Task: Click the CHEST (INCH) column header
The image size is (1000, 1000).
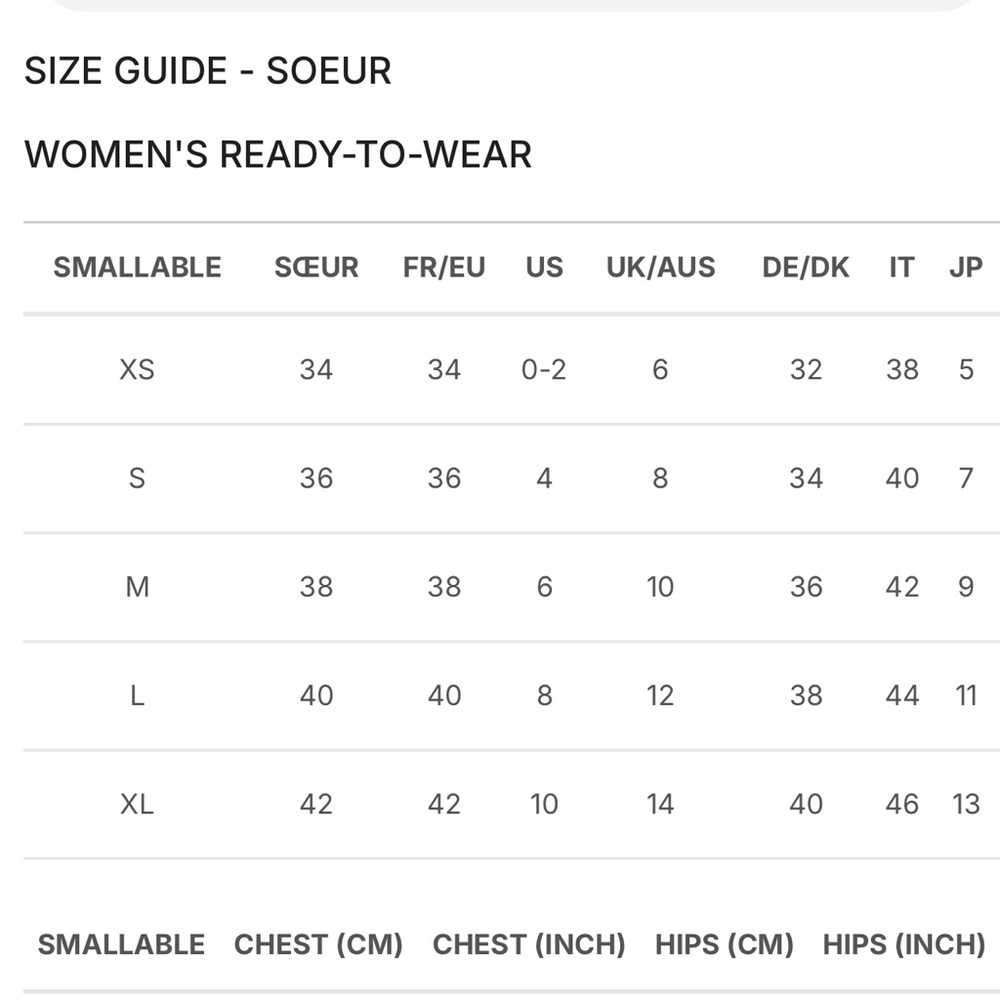Action: coord(528,944)
